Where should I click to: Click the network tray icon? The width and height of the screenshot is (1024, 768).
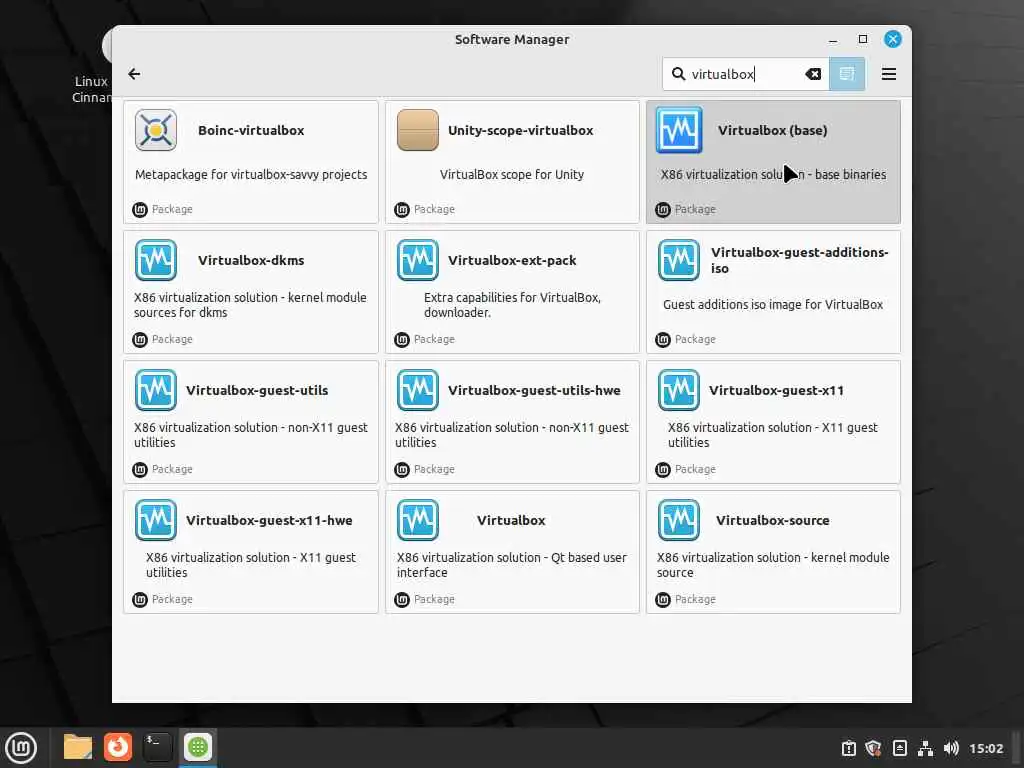[x=925, y=748]
